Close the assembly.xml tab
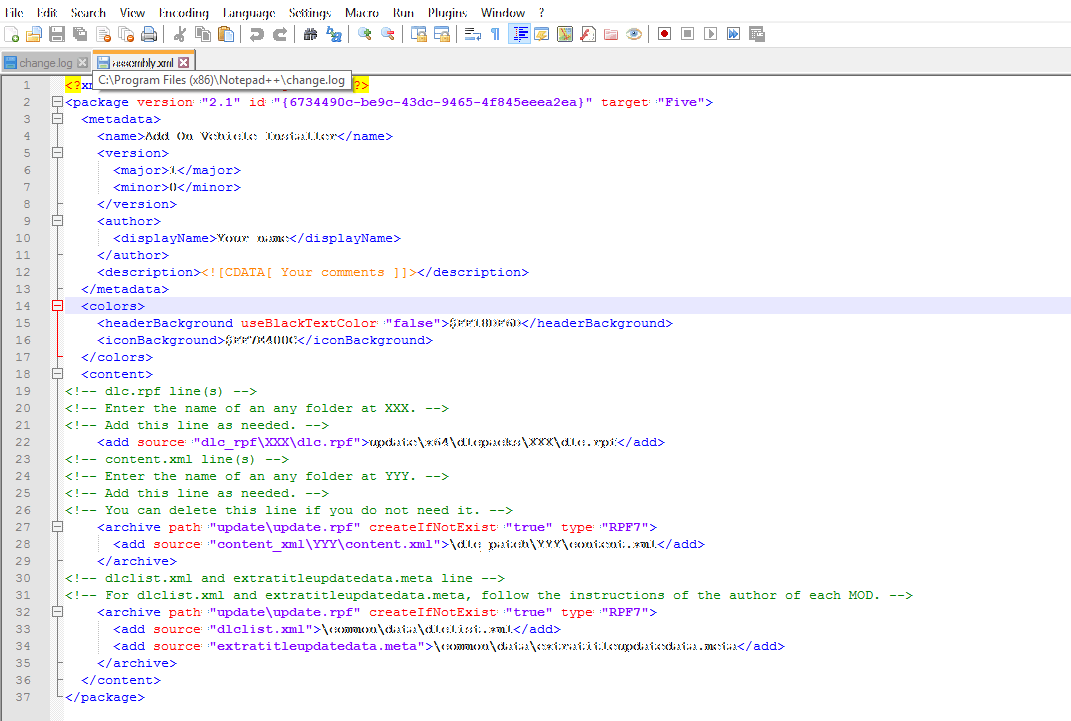This screenshot has width=1071, height=721. coord(183,63)
